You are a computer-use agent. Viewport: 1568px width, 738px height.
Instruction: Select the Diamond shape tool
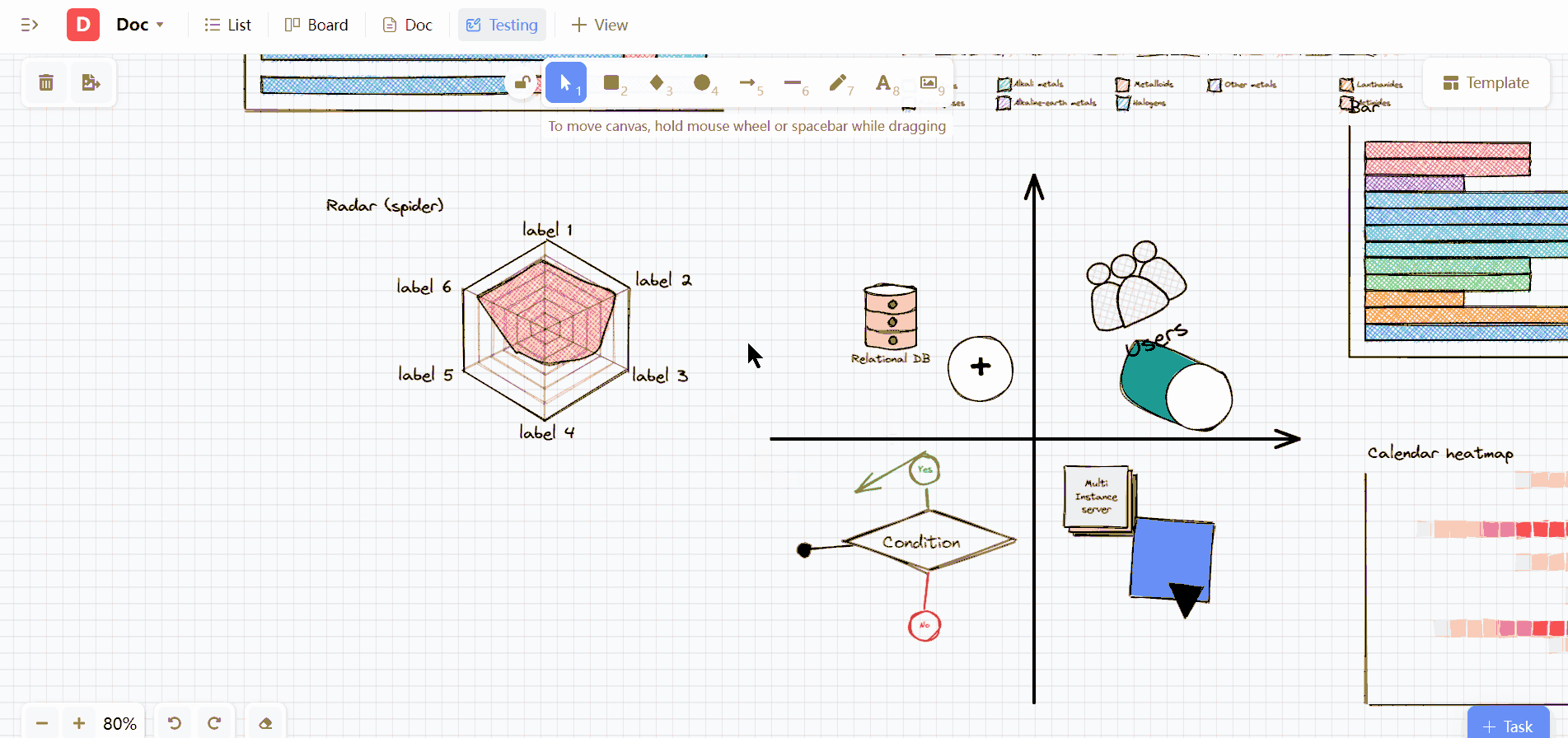(x=657, y=82)
